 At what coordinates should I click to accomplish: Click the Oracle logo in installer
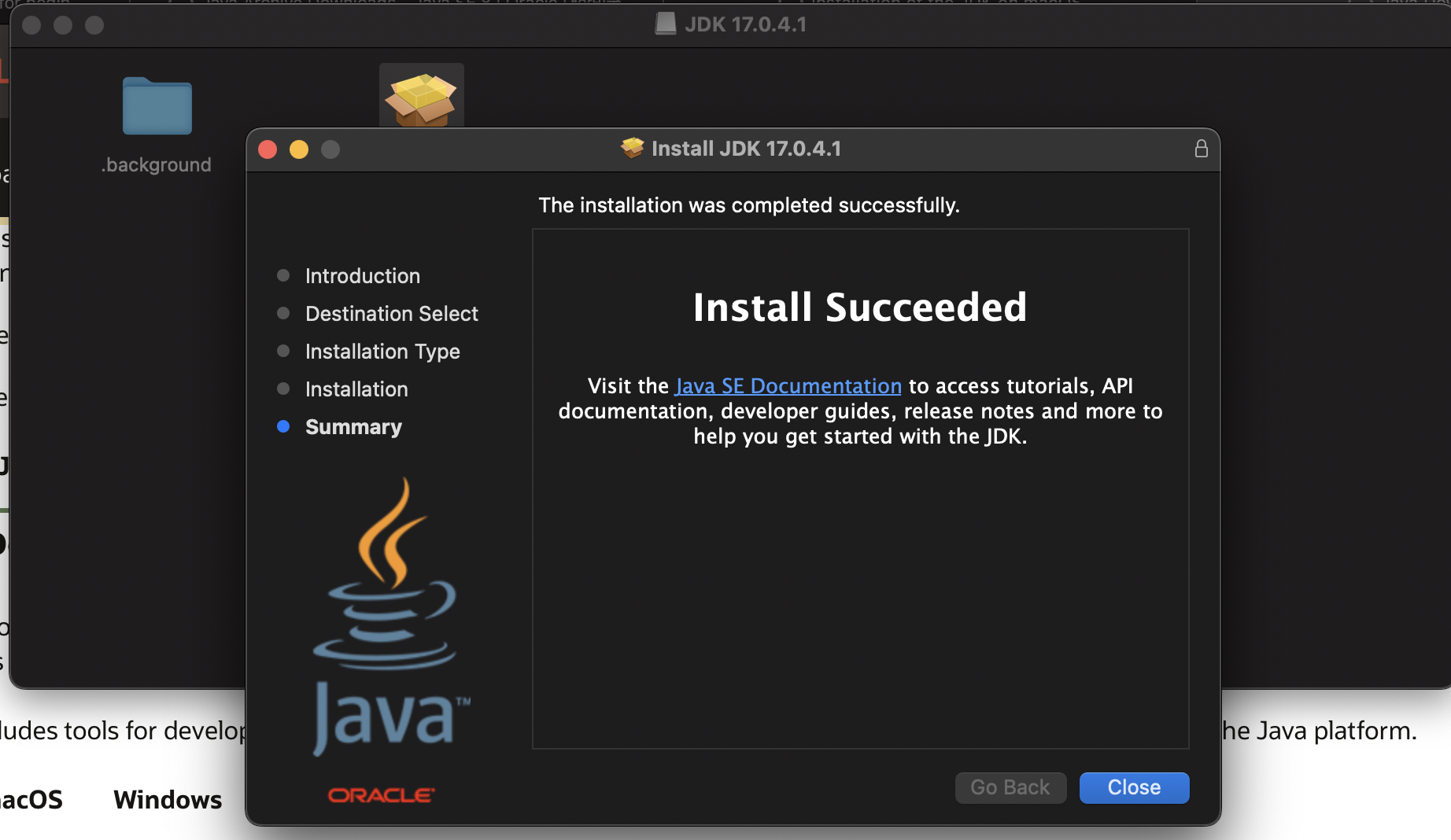pyautogui.click(x=381, y=795)
